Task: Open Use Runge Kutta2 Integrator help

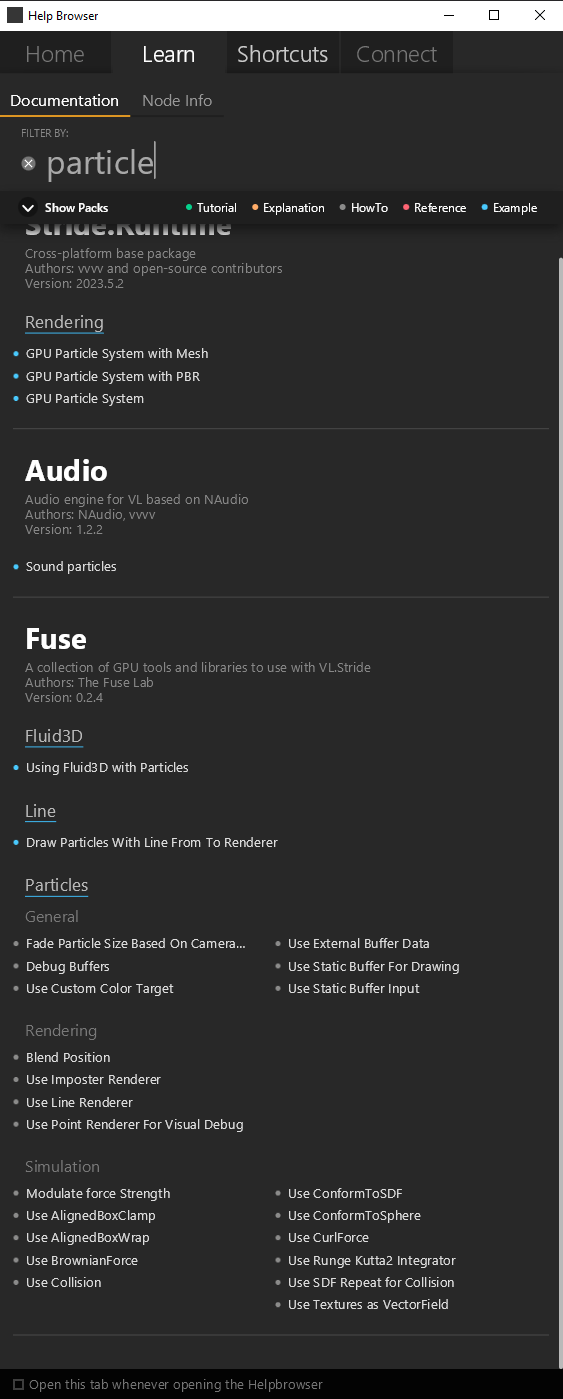Action: click(372, 1260)
